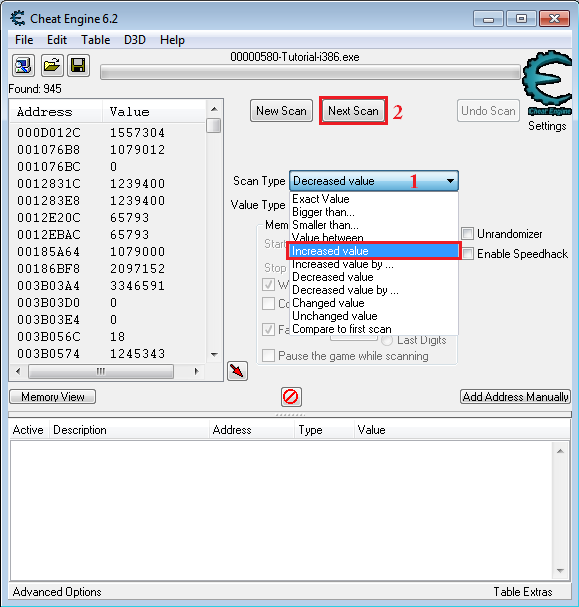Screen dimensions: 579x607
Task: Open the Table menu
Action: click(x=95, y=40)
